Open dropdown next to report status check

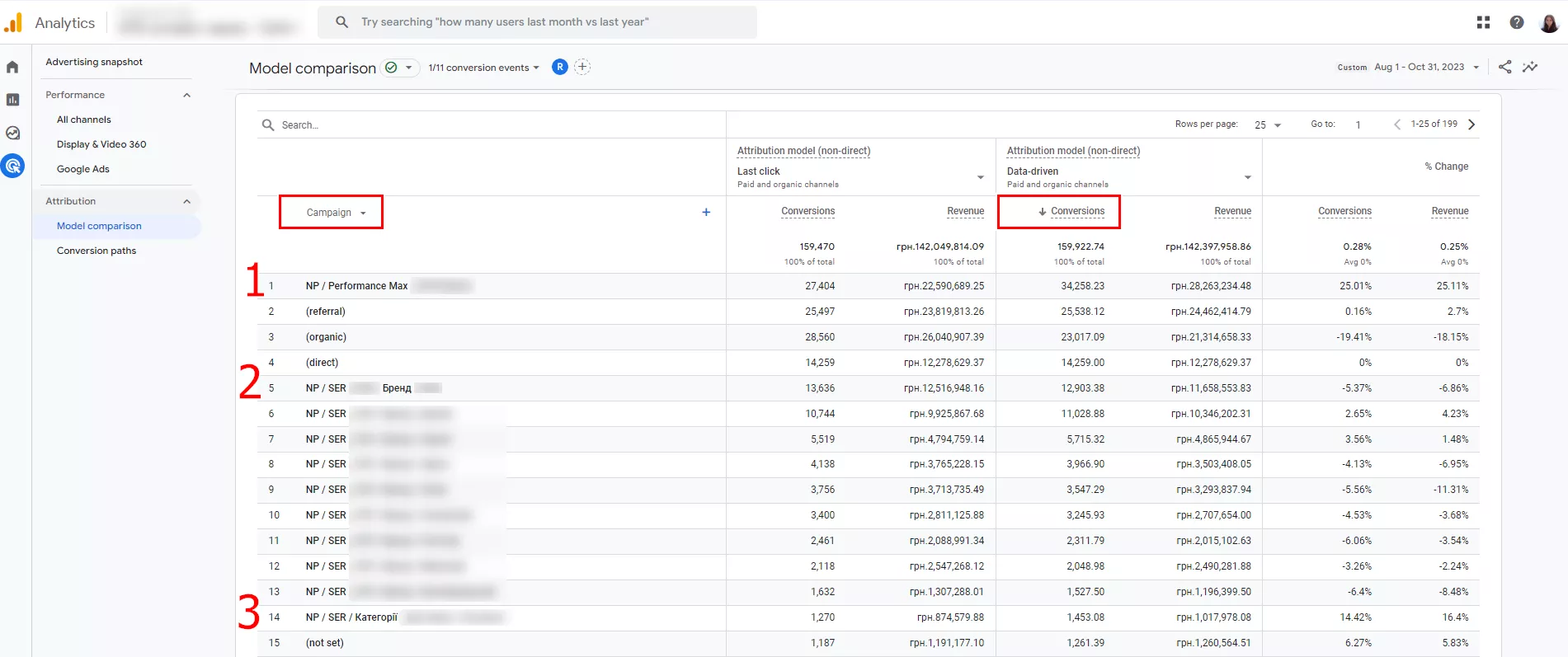pyautogui.click(x=408, y=68)
